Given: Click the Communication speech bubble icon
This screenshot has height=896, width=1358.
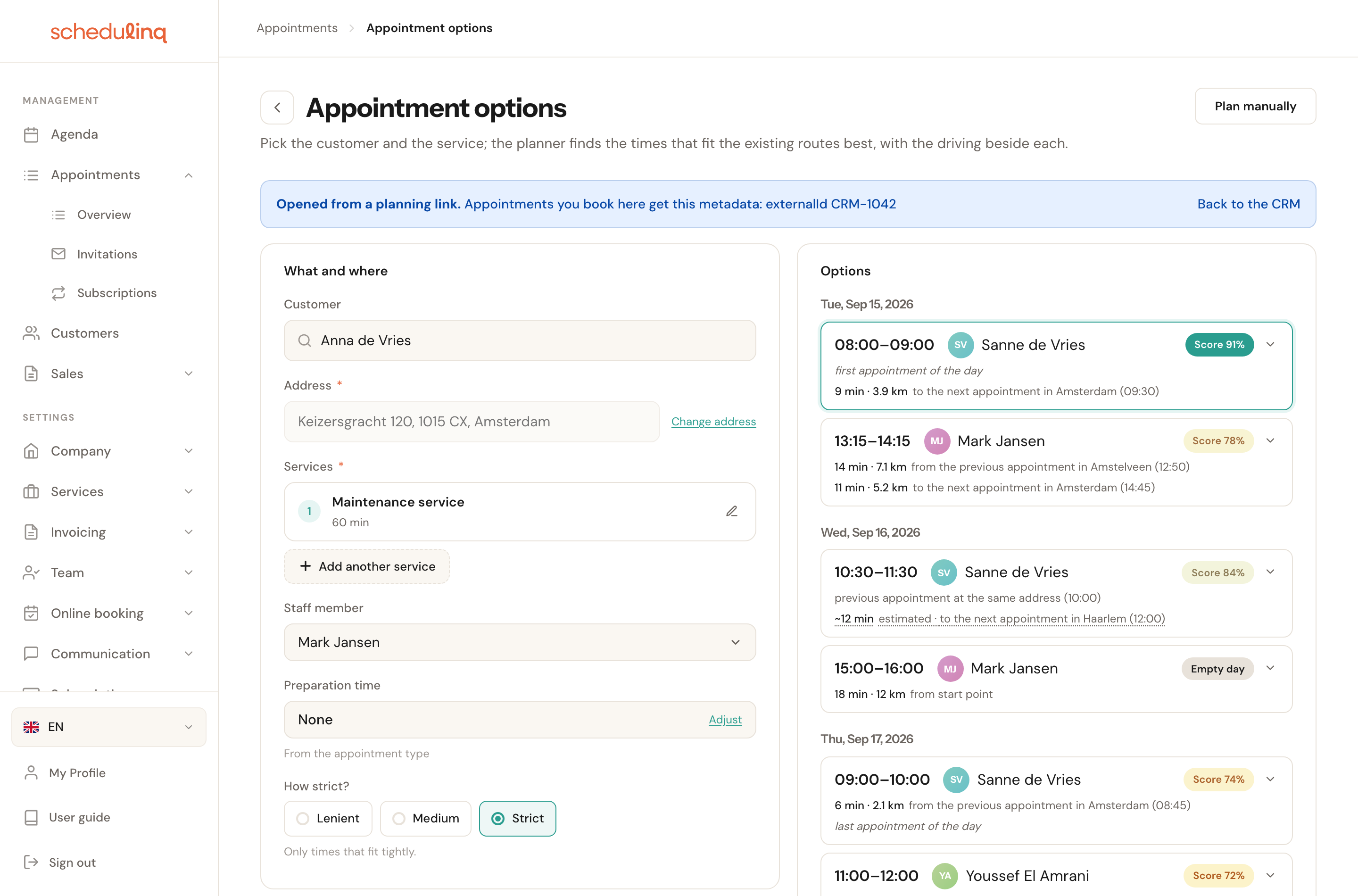Looking at the screenshot, I should [32, 654].
